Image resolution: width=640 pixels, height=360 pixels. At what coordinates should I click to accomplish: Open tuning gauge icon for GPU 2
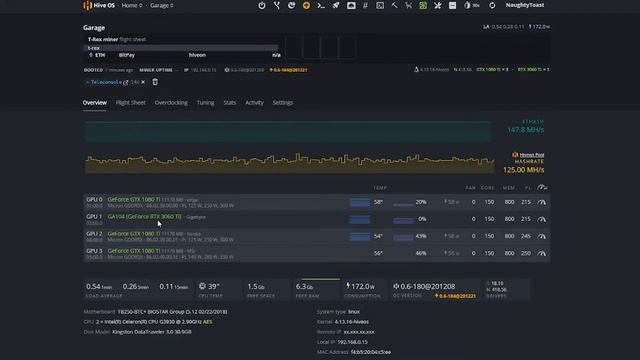542,236
